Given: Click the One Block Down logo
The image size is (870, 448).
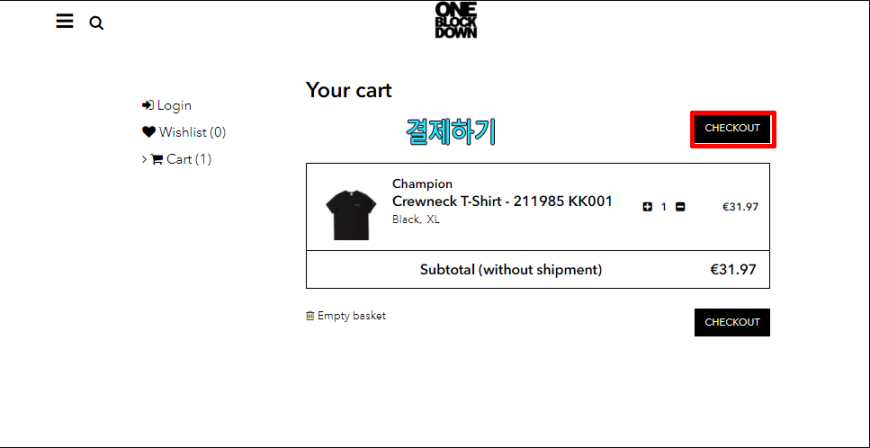Looking at the screenshot, I should [456, 20].
